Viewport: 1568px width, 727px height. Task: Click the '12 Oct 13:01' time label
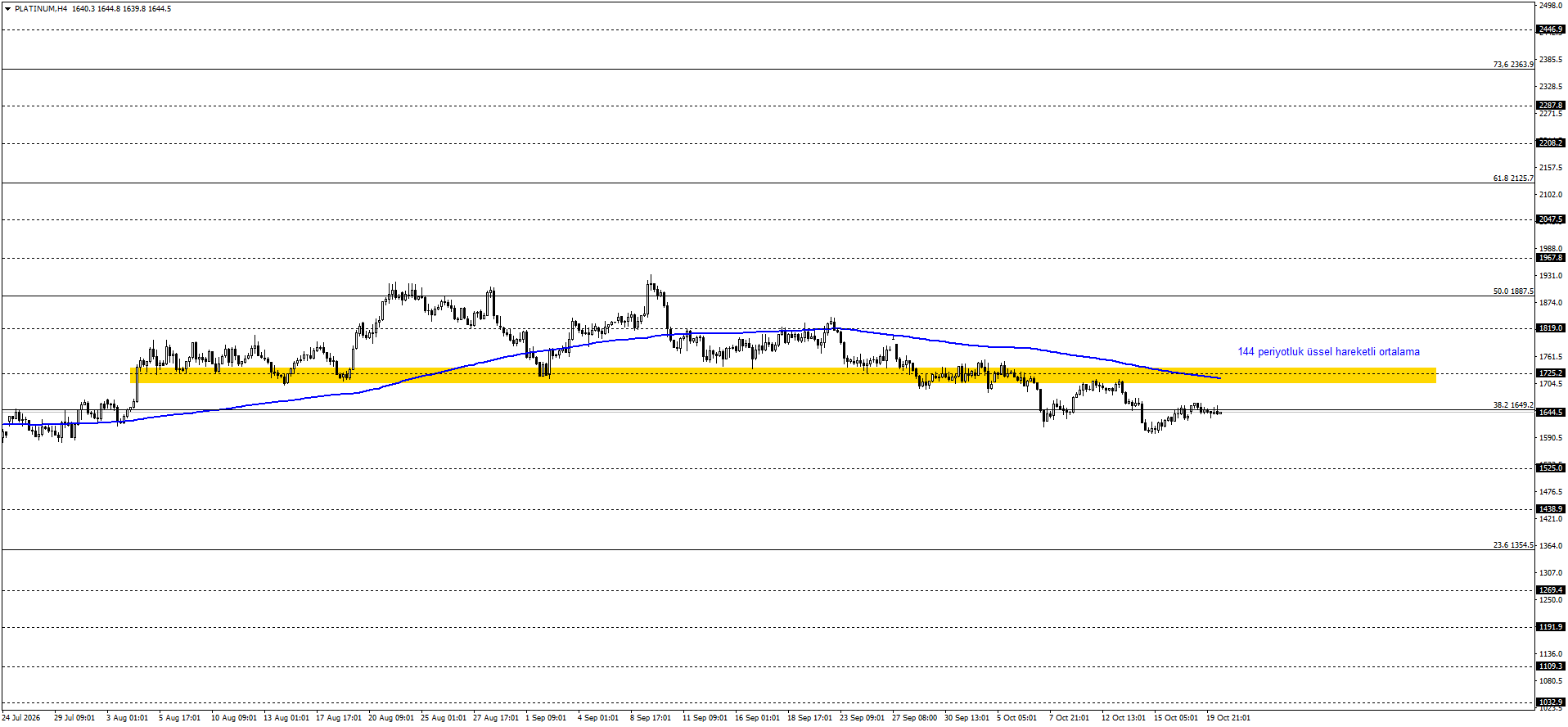coord(1124,718)
